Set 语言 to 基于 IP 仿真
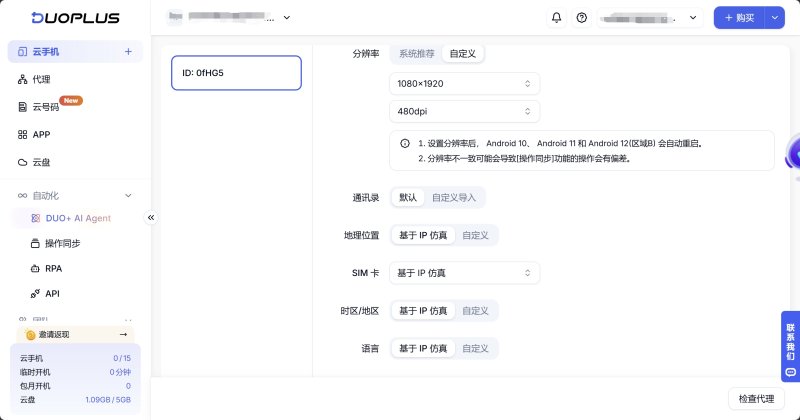 (423, 349)
